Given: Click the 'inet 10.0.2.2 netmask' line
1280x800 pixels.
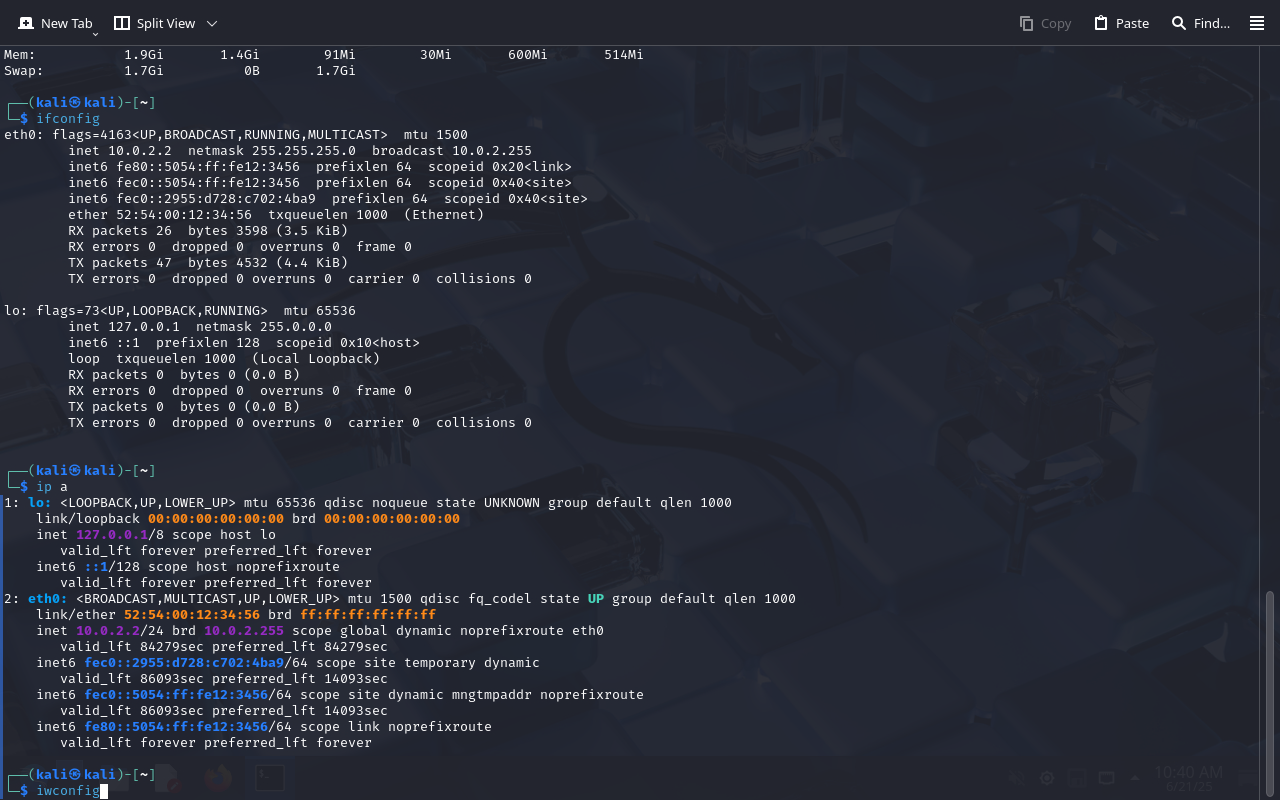Looking at the screenshot, I should (300, 151).
